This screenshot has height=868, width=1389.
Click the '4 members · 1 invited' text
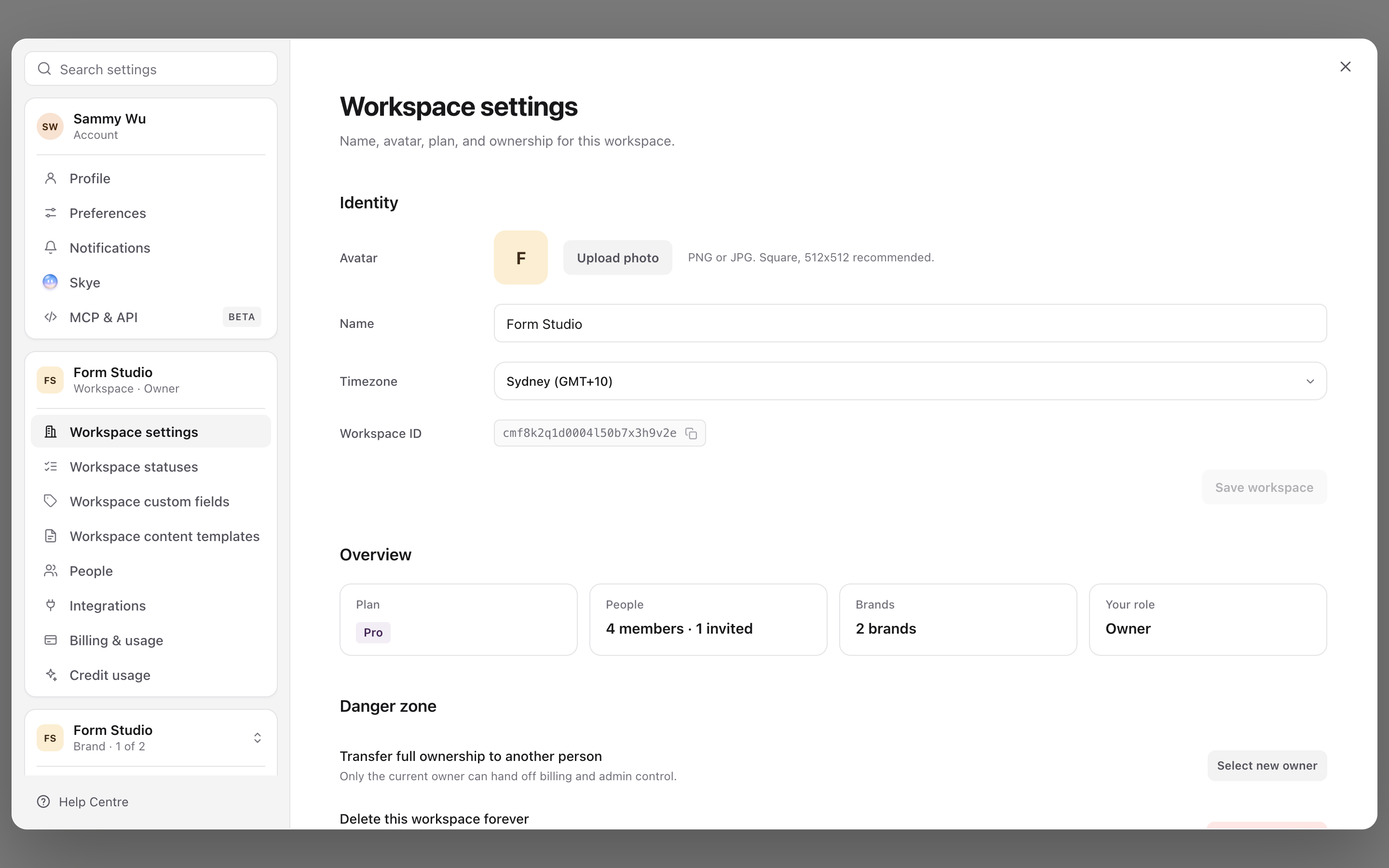click(679, 629)
